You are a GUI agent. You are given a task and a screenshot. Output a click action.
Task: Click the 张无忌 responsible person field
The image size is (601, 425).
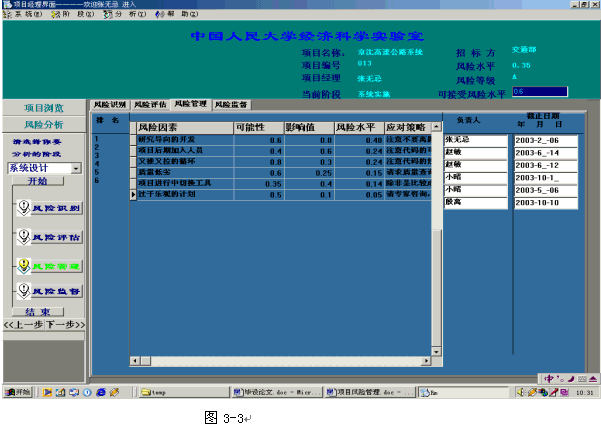coord(476,140)
